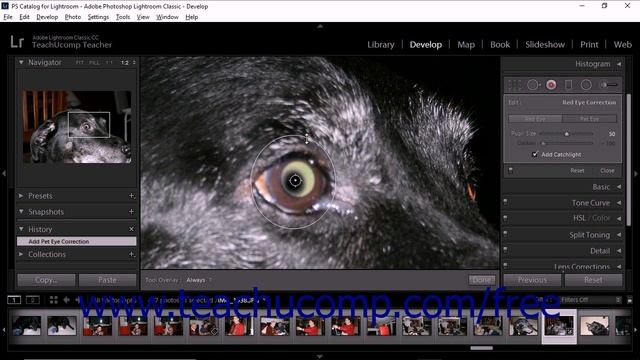
Task: Toggle Detail panel switch
Action: click(x=506, y=250)
